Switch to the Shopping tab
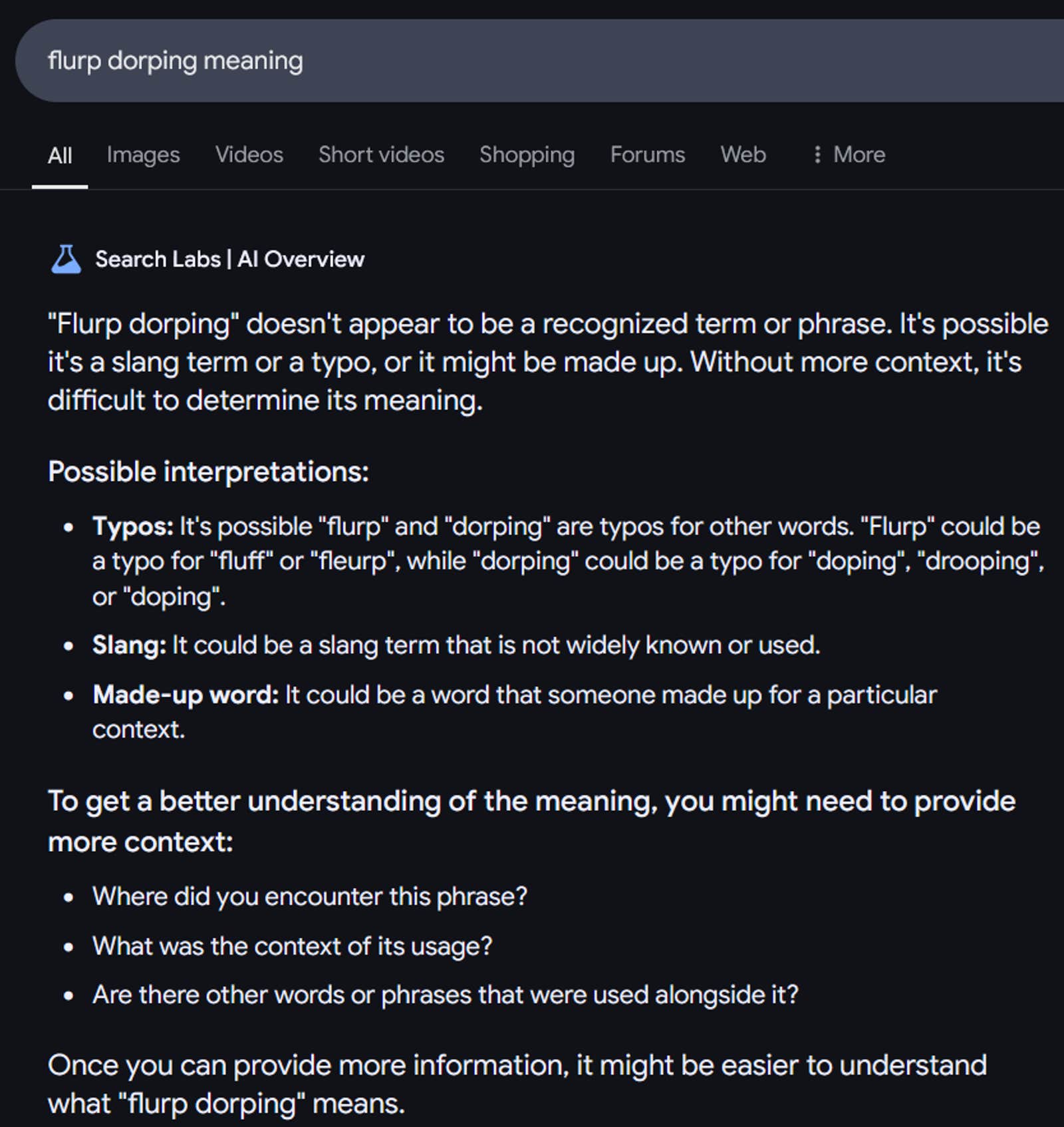This screenshot has width=1064, height=1127. 527,155
